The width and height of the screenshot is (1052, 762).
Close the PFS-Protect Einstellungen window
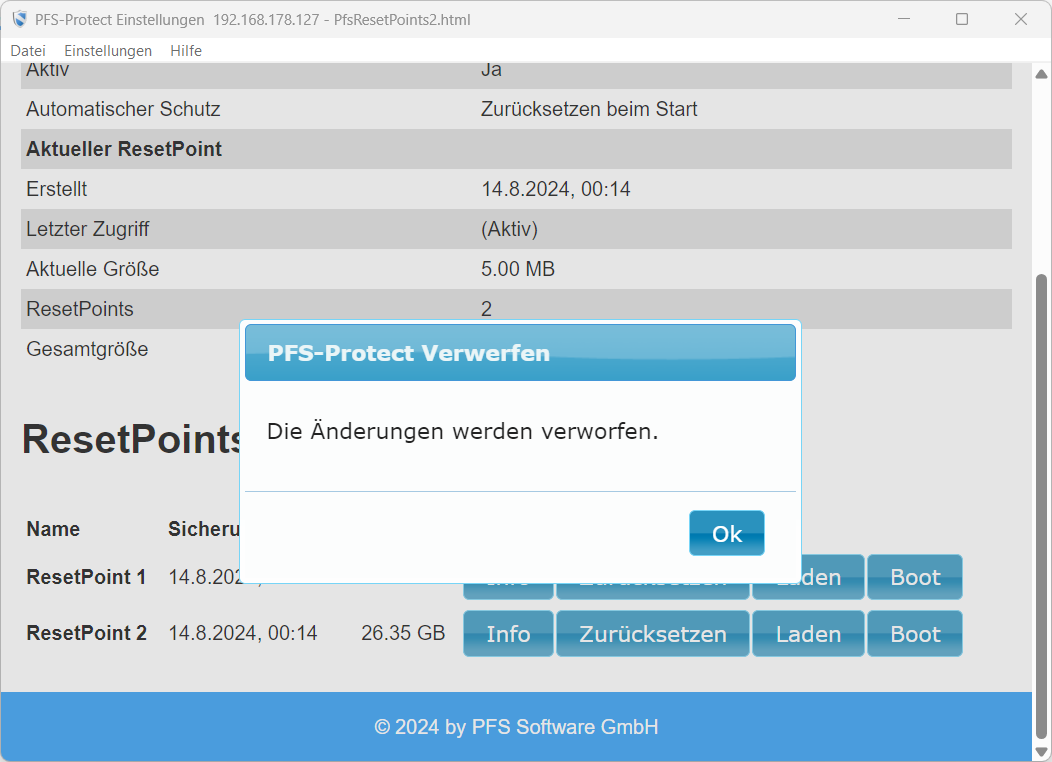pos(1021,19)
